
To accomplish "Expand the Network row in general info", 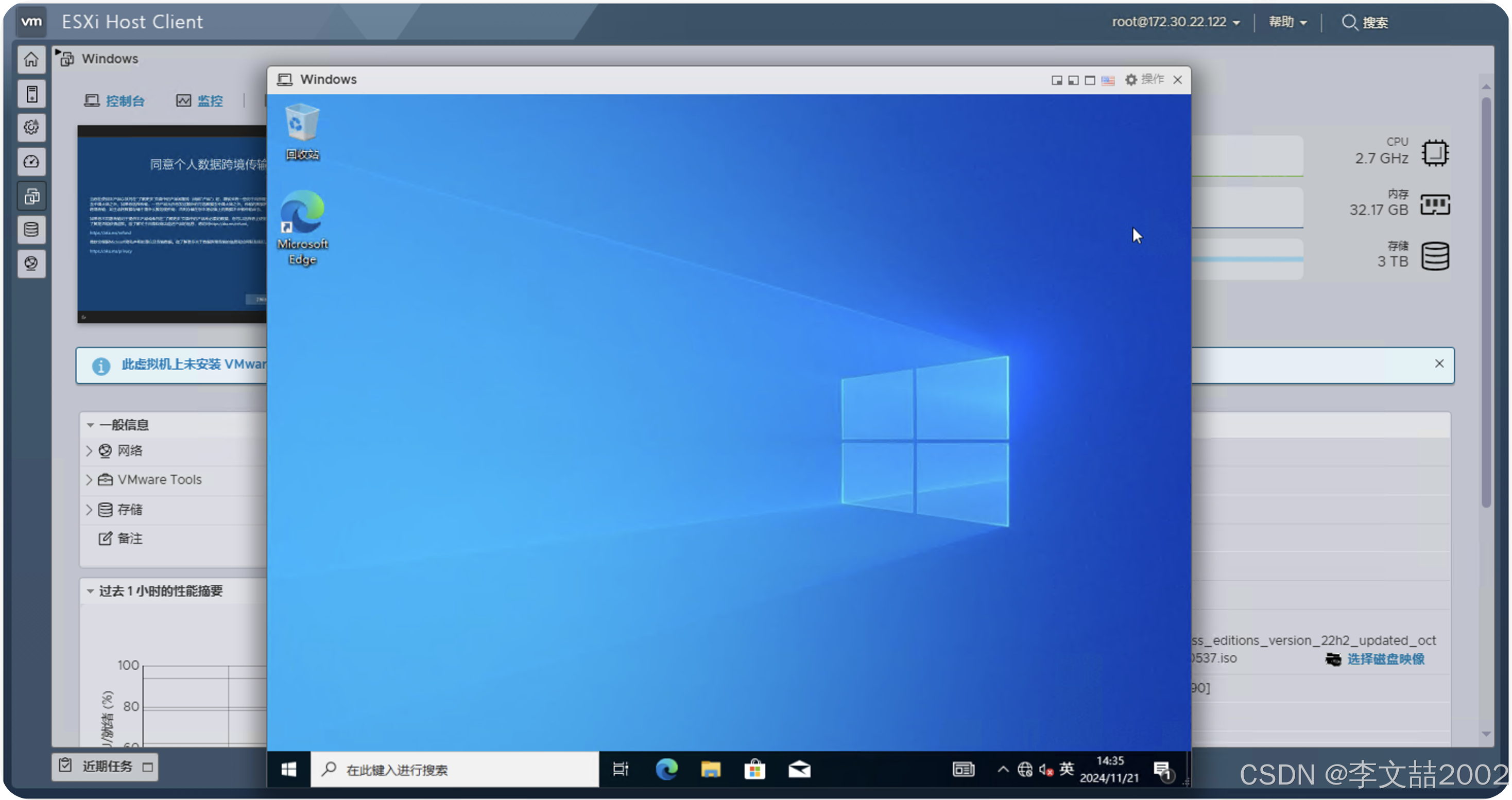I will (x=89, y=451).
